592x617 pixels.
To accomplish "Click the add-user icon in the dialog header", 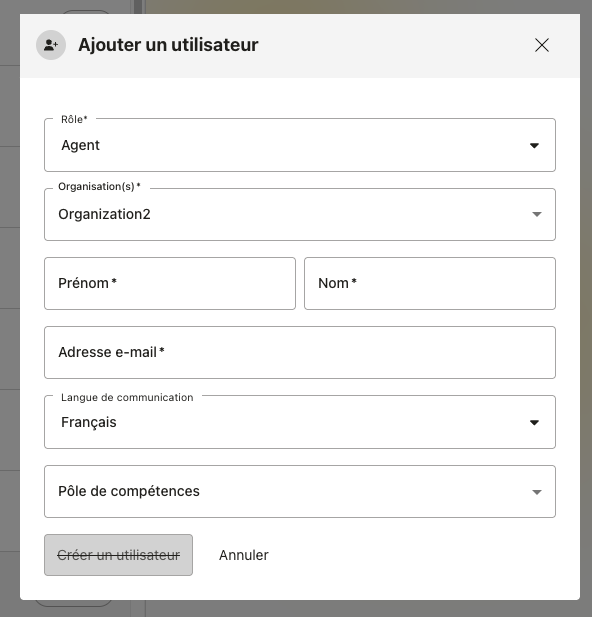I will 51,45.
